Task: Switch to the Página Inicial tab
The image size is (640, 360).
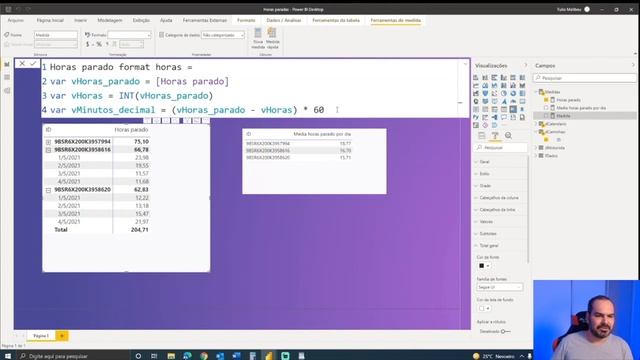Action: [50, 20]
